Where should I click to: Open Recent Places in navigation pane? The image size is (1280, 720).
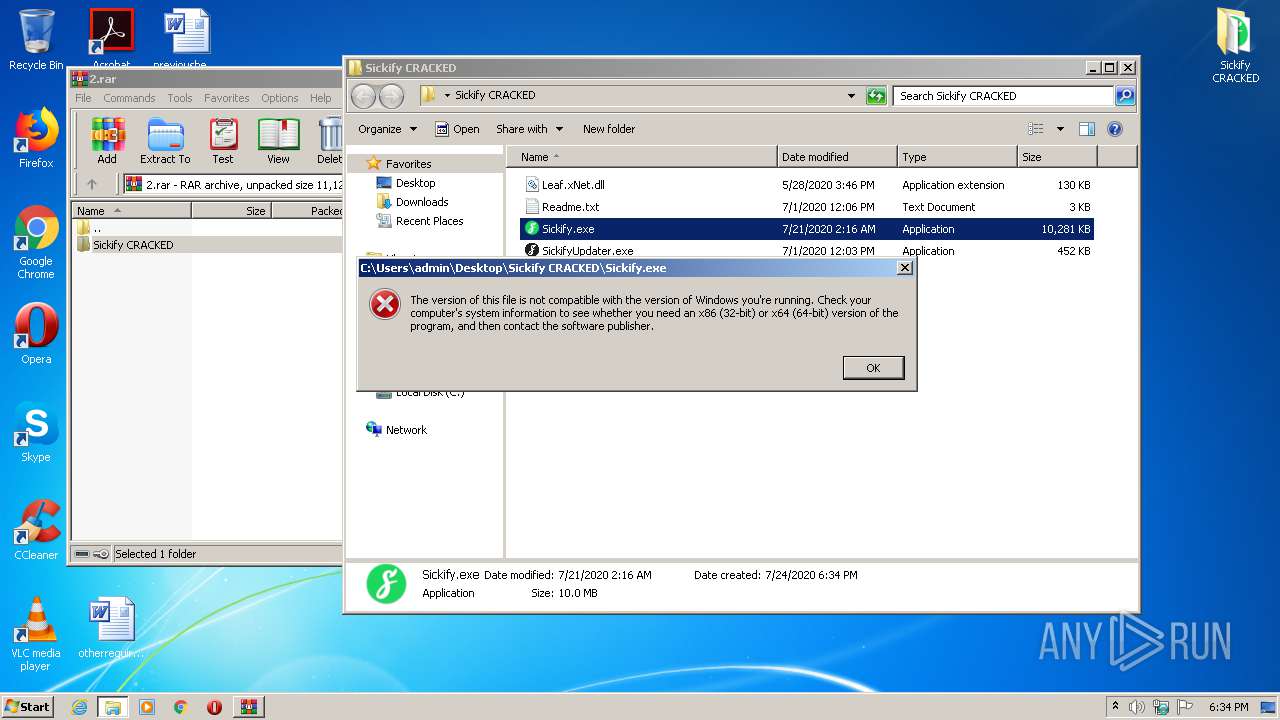click(x=420, y=221)
